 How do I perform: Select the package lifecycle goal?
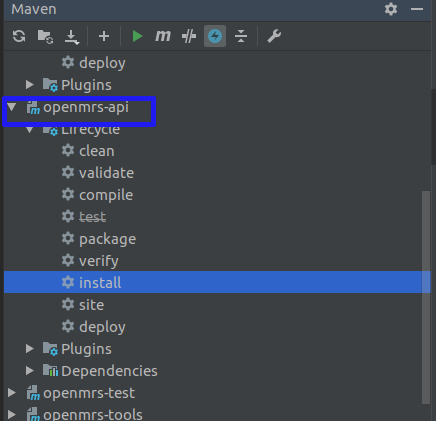coord(107,239)
